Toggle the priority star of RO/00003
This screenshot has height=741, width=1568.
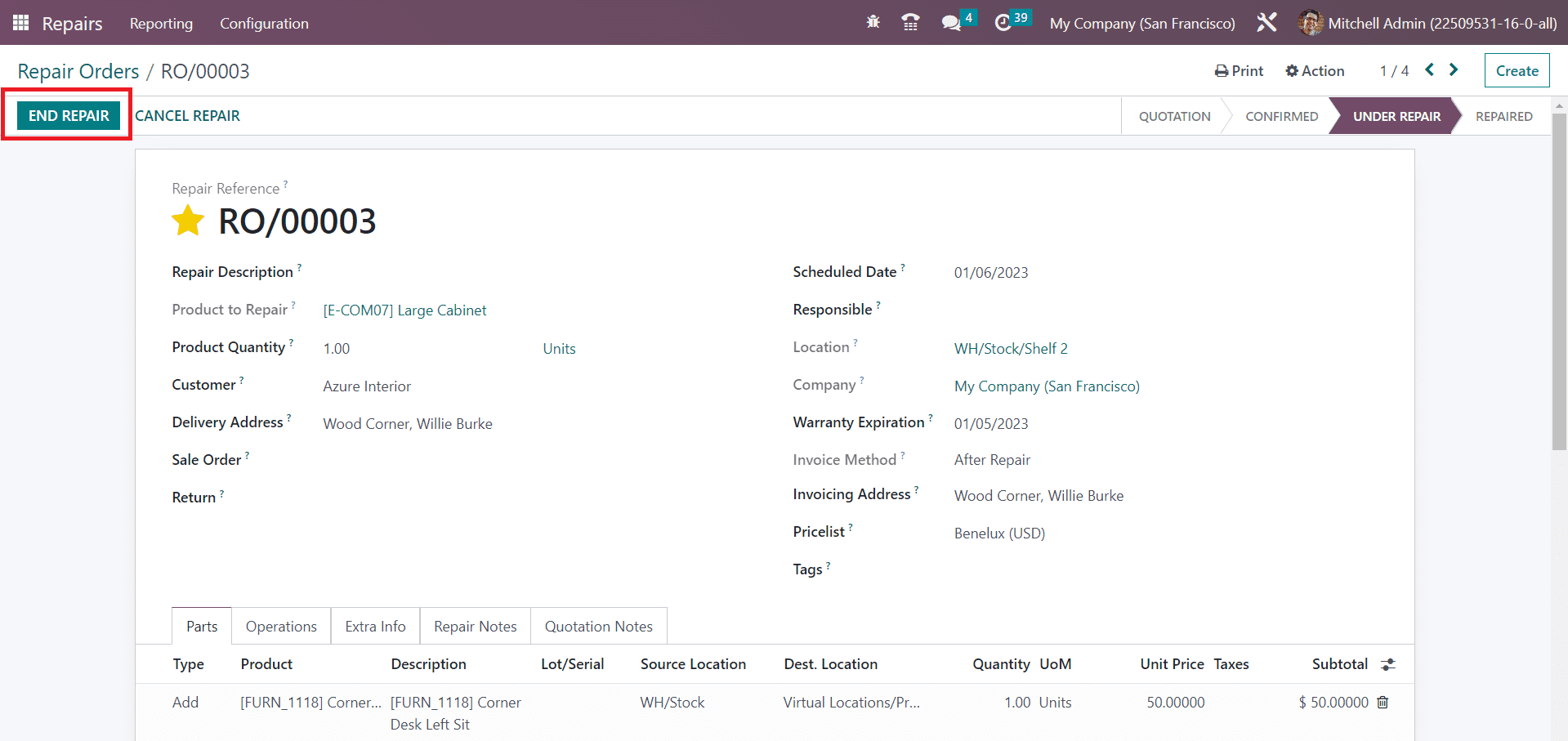(188, 221)
